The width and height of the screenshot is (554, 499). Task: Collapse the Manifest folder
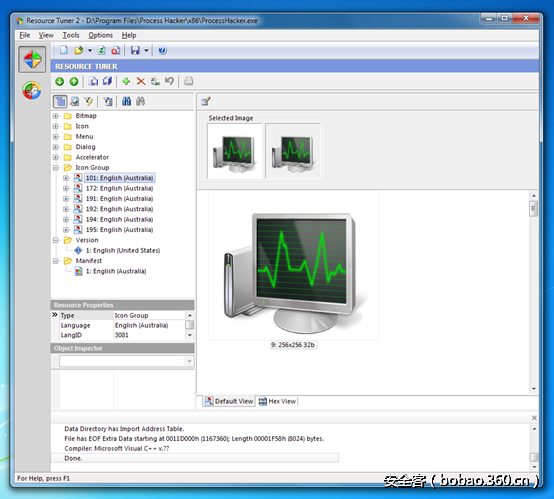55,261
